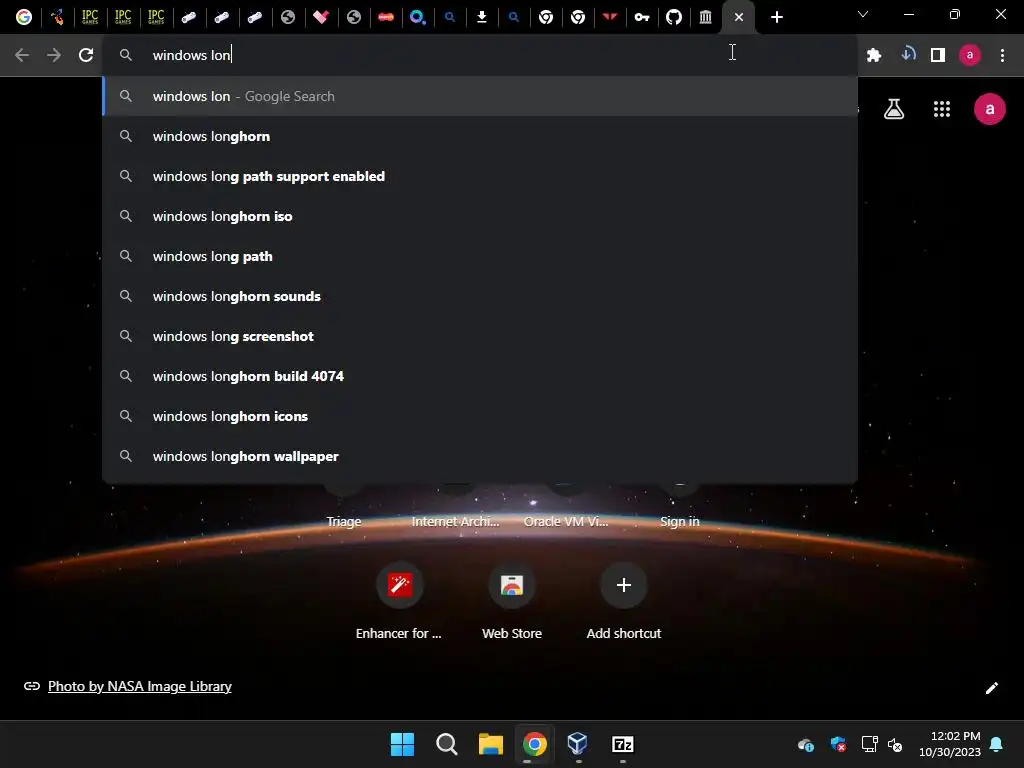1024x768 pixels.
Task: Select 'windows lon - Google Search' suggestion
Action: (480, 96)
